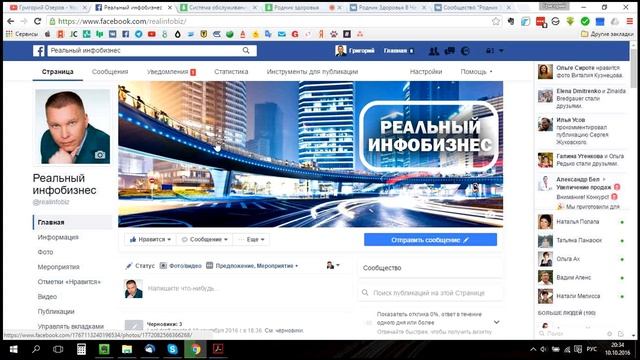
Task: Open Skype from the taskbar
Action: [x=173, y=349]
